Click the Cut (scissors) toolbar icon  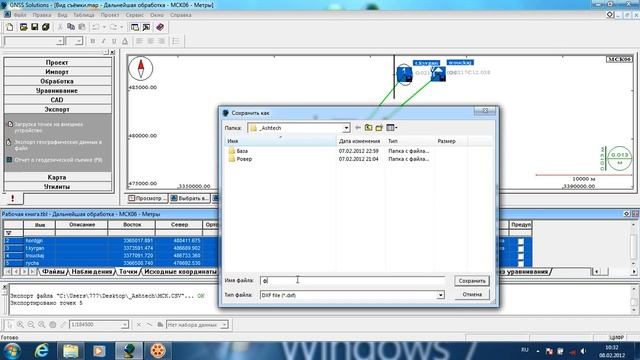click(x=60, y=27)
